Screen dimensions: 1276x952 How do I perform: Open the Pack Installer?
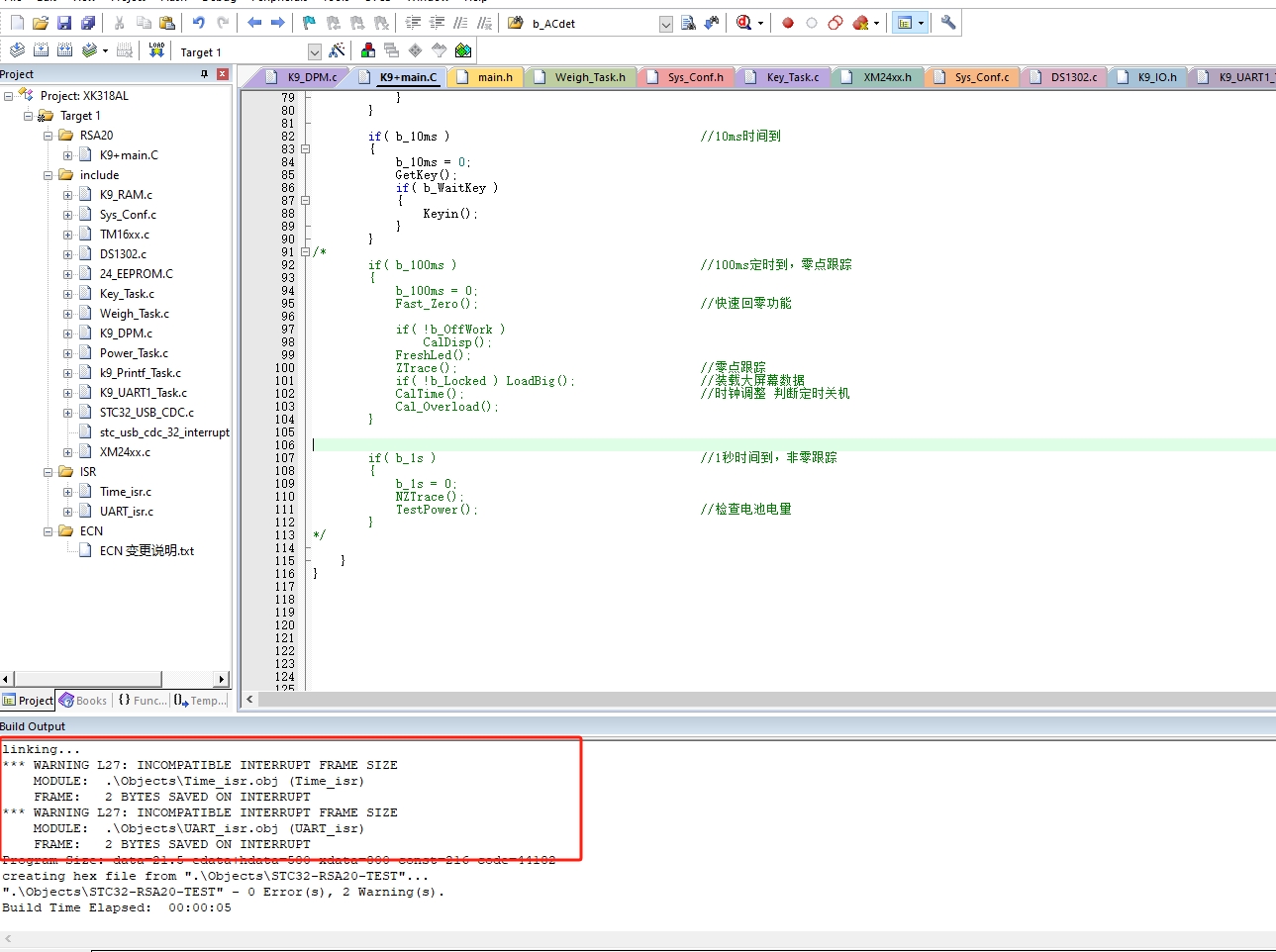coord(463,50)
